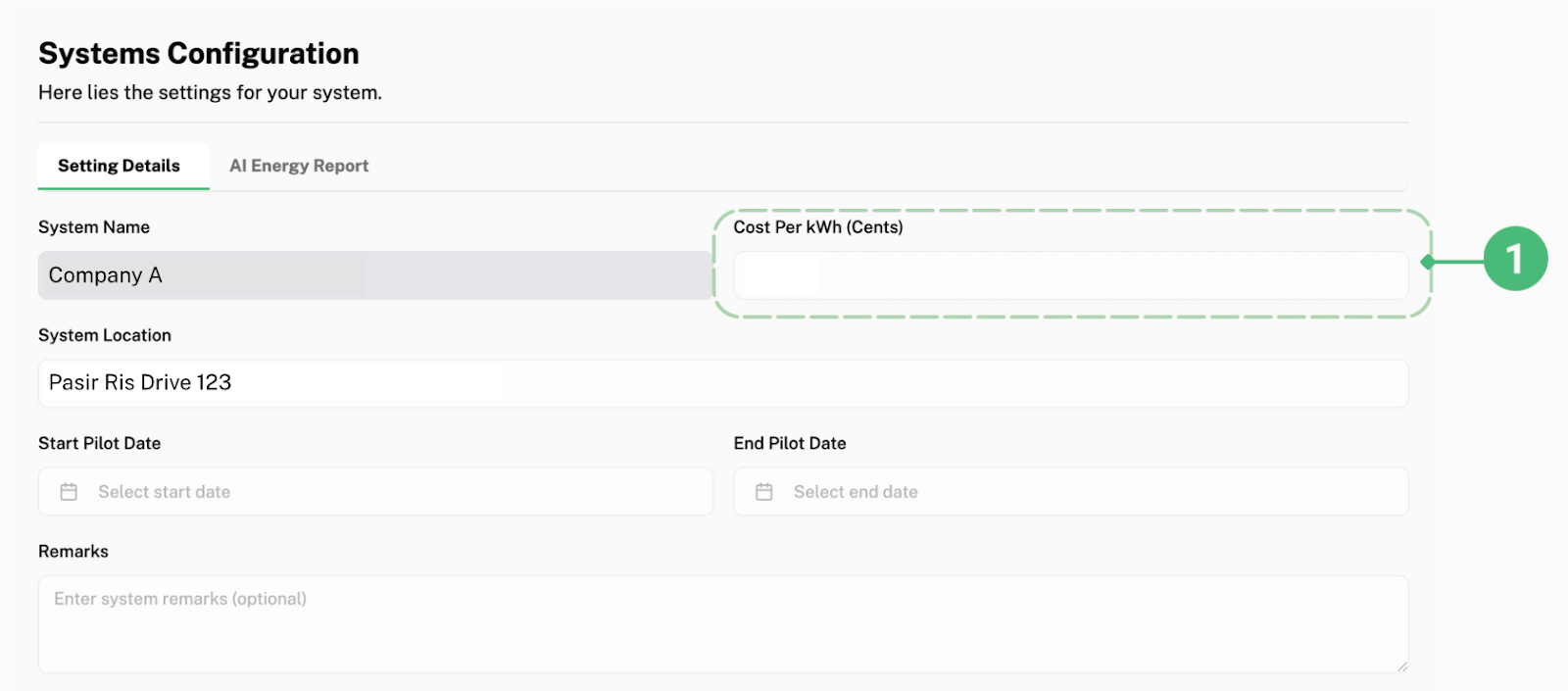Focus the System Location field with Pasir Ris Drive
Viewport: 1568px width, 691px height.
coord(722,383)
